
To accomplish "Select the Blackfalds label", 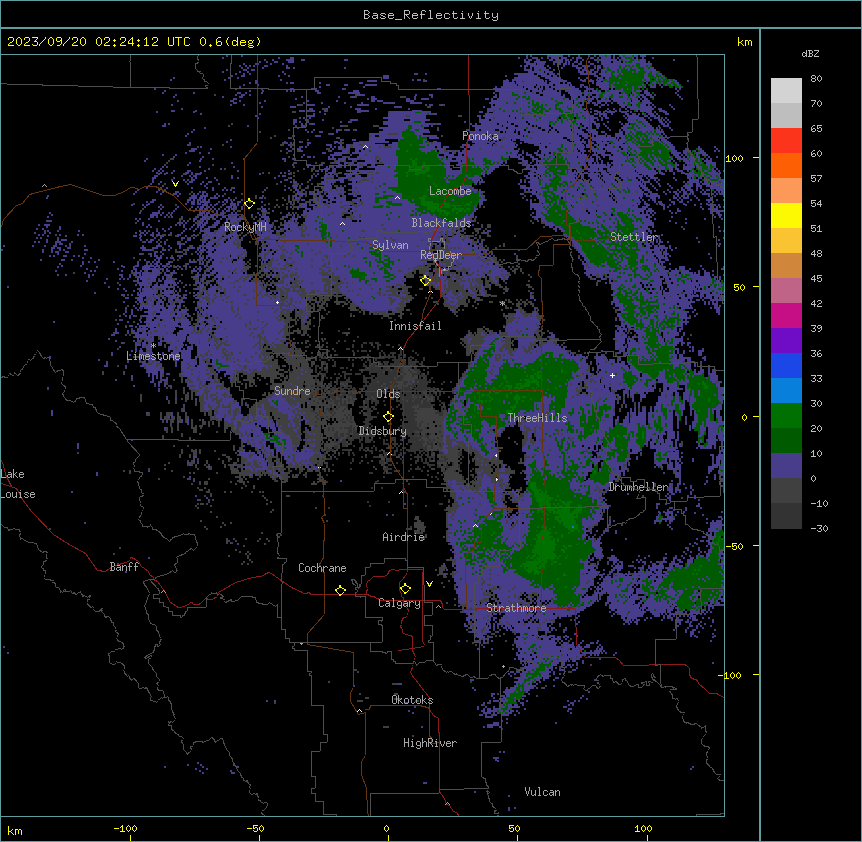I will pos(441,223).
